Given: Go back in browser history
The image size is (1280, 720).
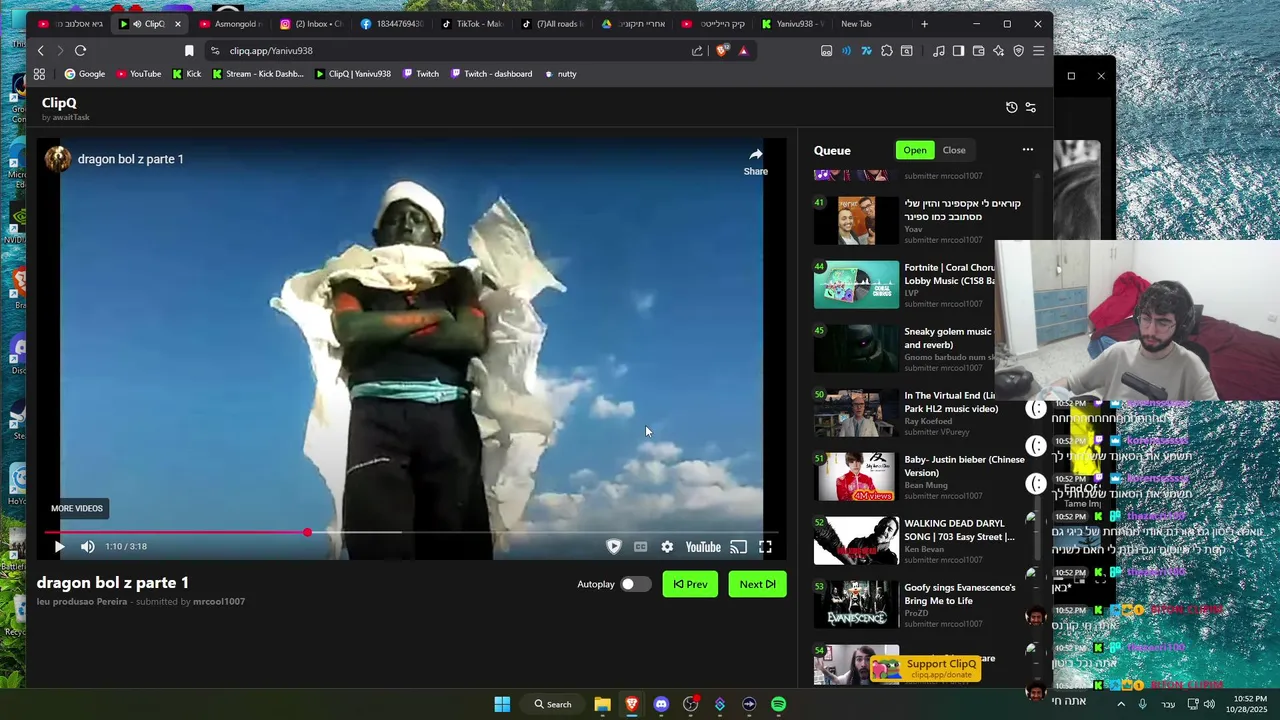Looking at the screenshot, I should [x=40, y=51].
